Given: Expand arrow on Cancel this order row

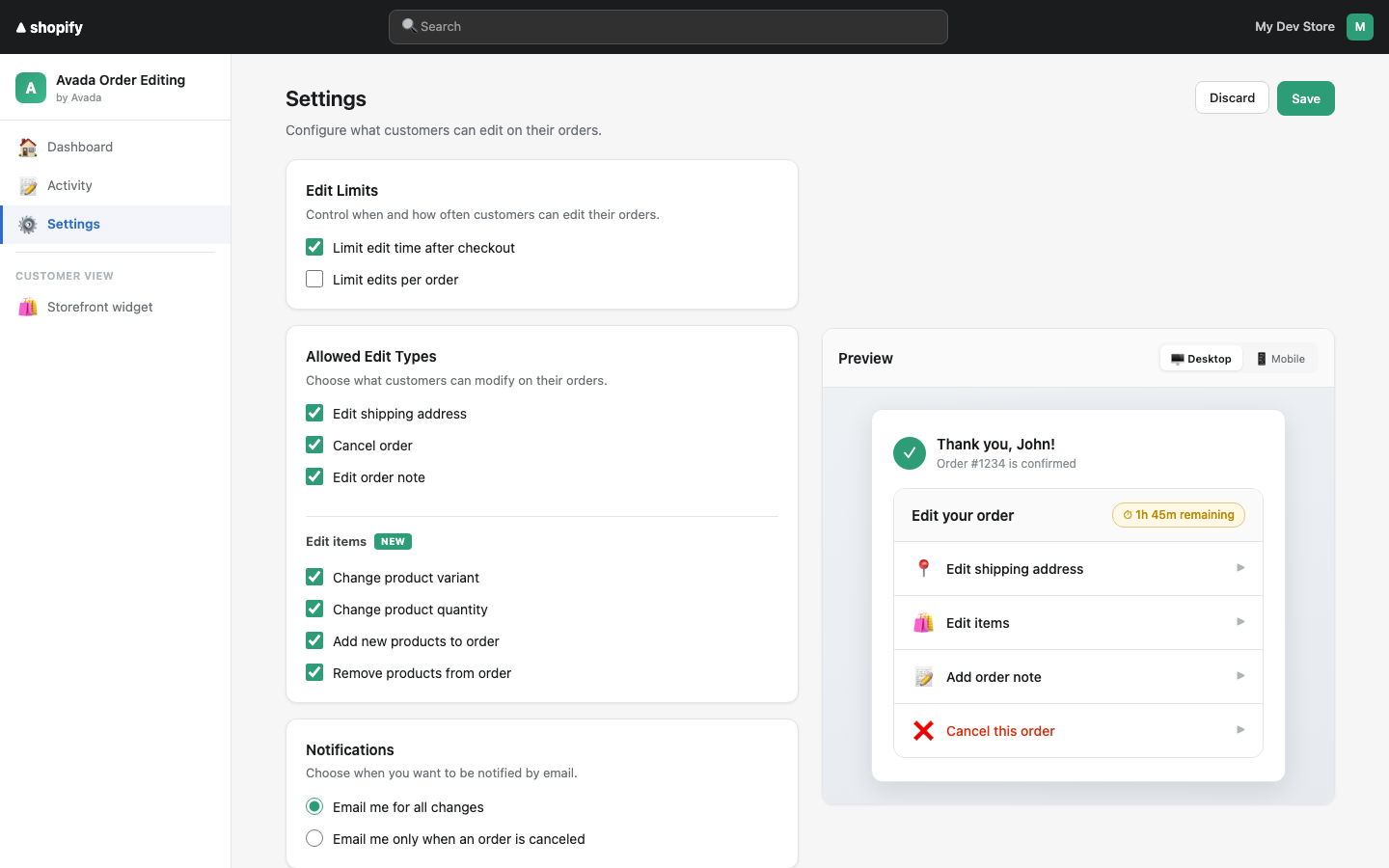Looking at the screenshot, I should click(1240, 730).
